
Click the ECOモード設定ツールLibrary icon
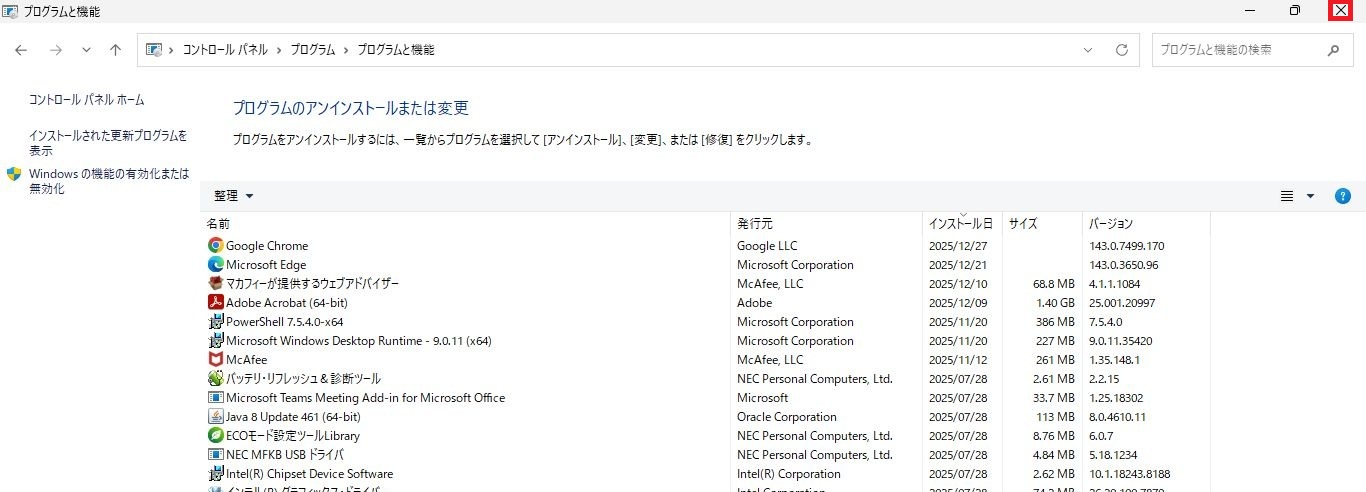tap(215, 436)
